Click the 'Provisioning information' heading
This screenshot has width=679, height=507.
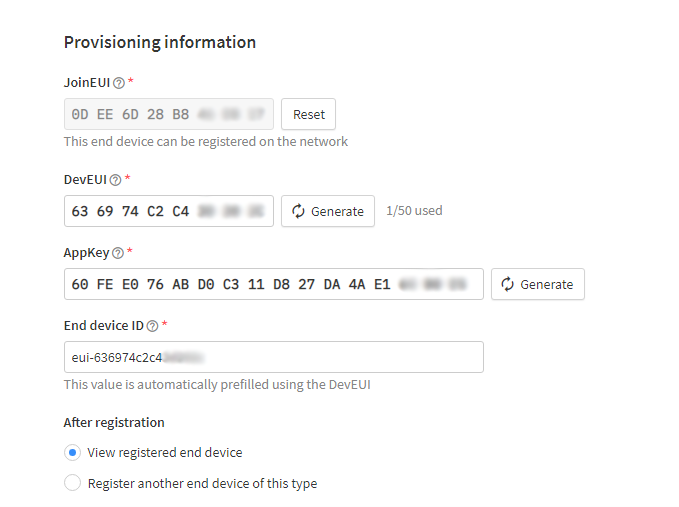pyautogui.click(x=160, y=42)
